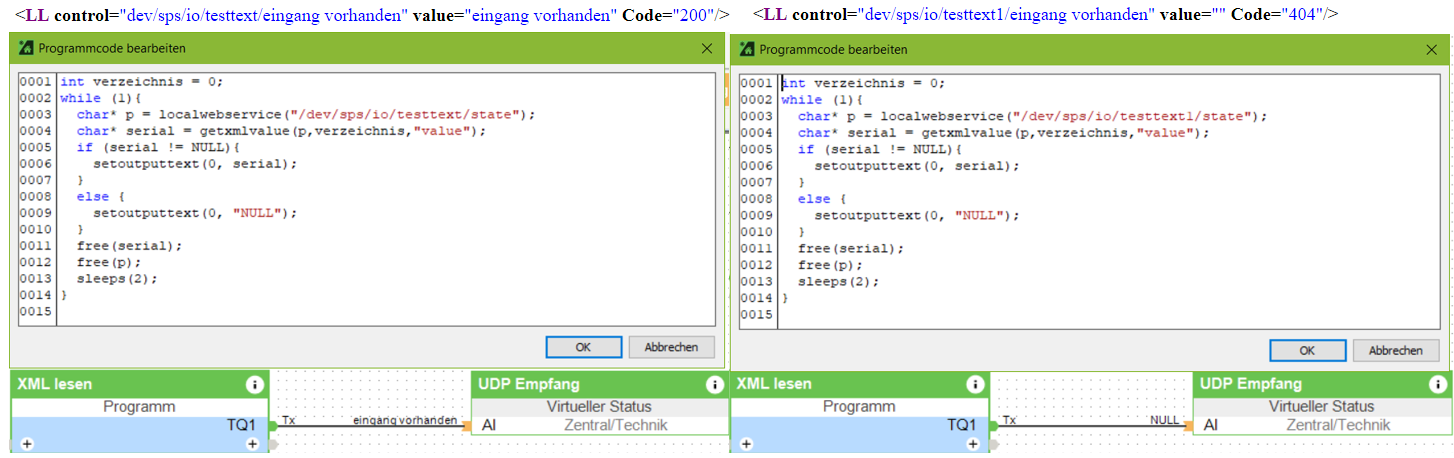This screenshot has width=1454, height=458.
Task: Cancel the right dialog via Abbrechen
Action: 1395,351
